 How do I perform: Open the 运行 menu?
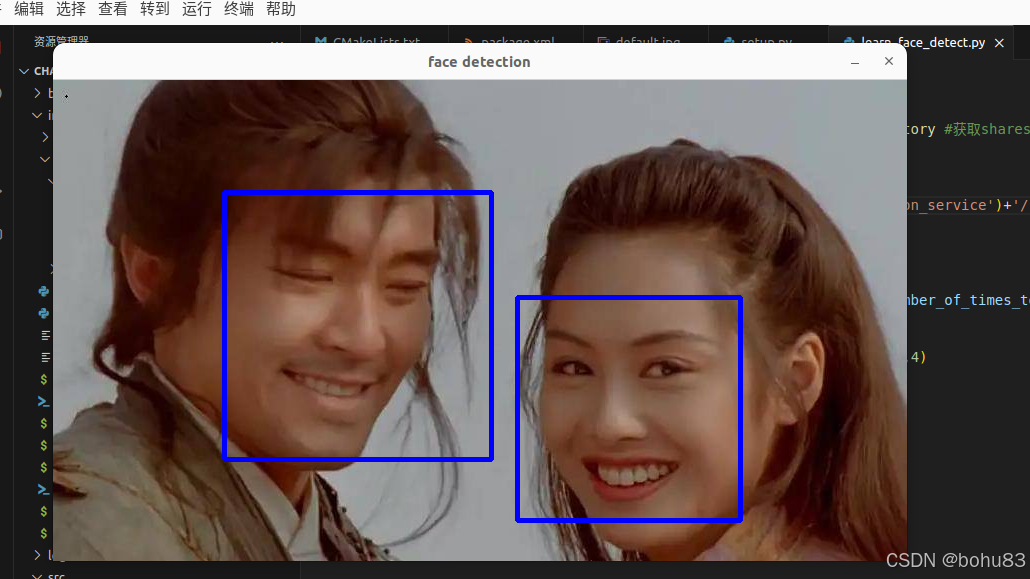(197, 9)
